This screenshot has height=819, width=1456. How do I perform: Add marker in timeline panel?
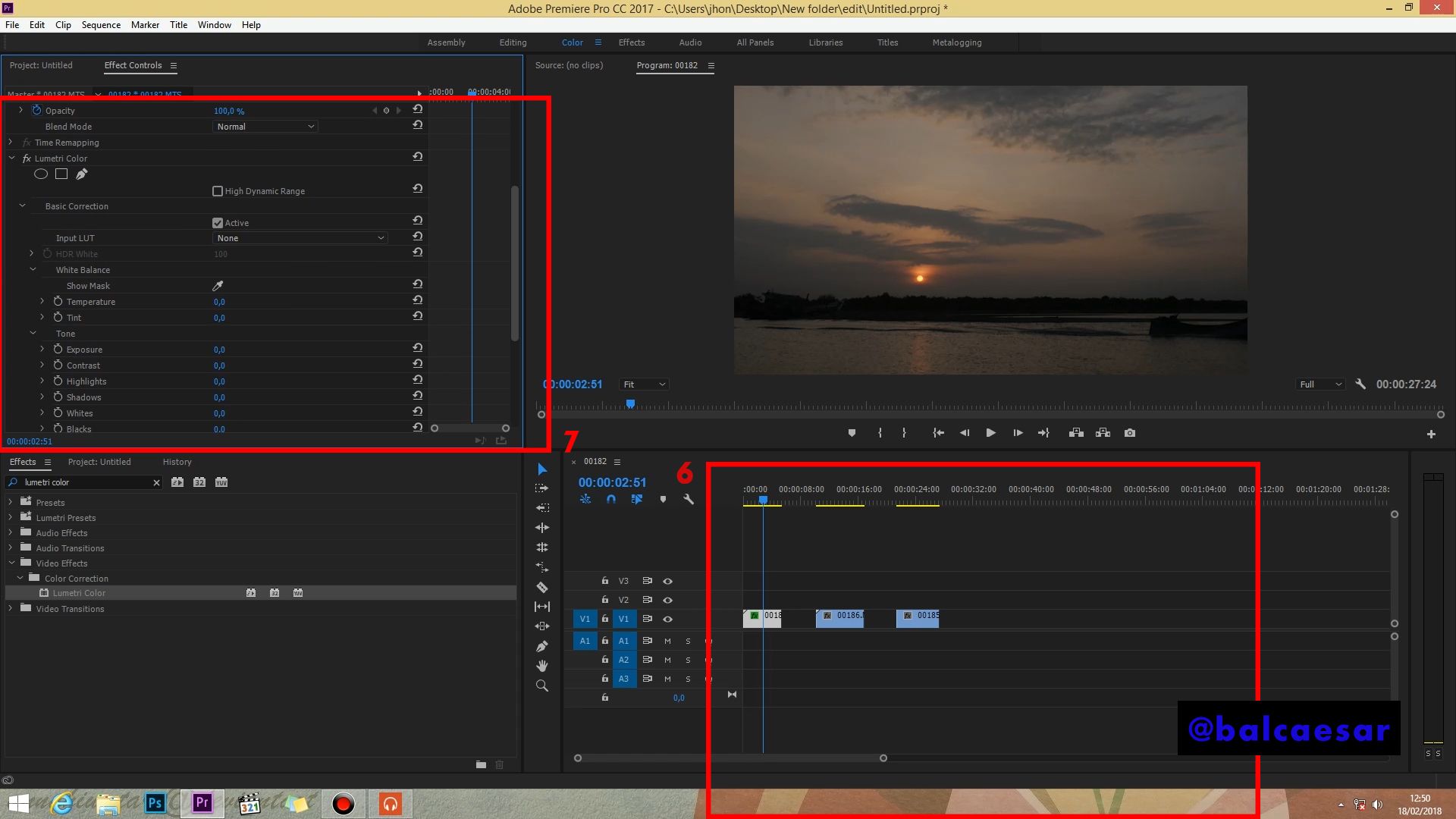point(663,500)
